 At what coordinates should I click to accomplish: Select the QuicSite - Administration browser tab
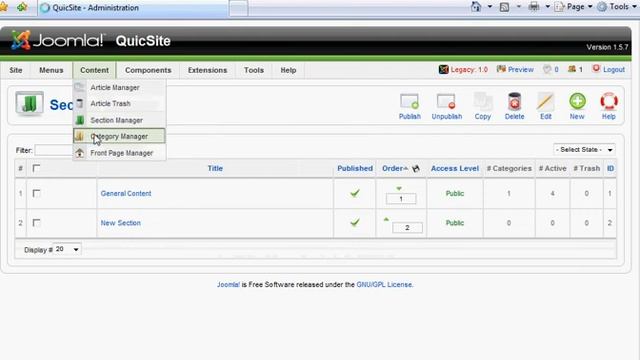point(133,8)
